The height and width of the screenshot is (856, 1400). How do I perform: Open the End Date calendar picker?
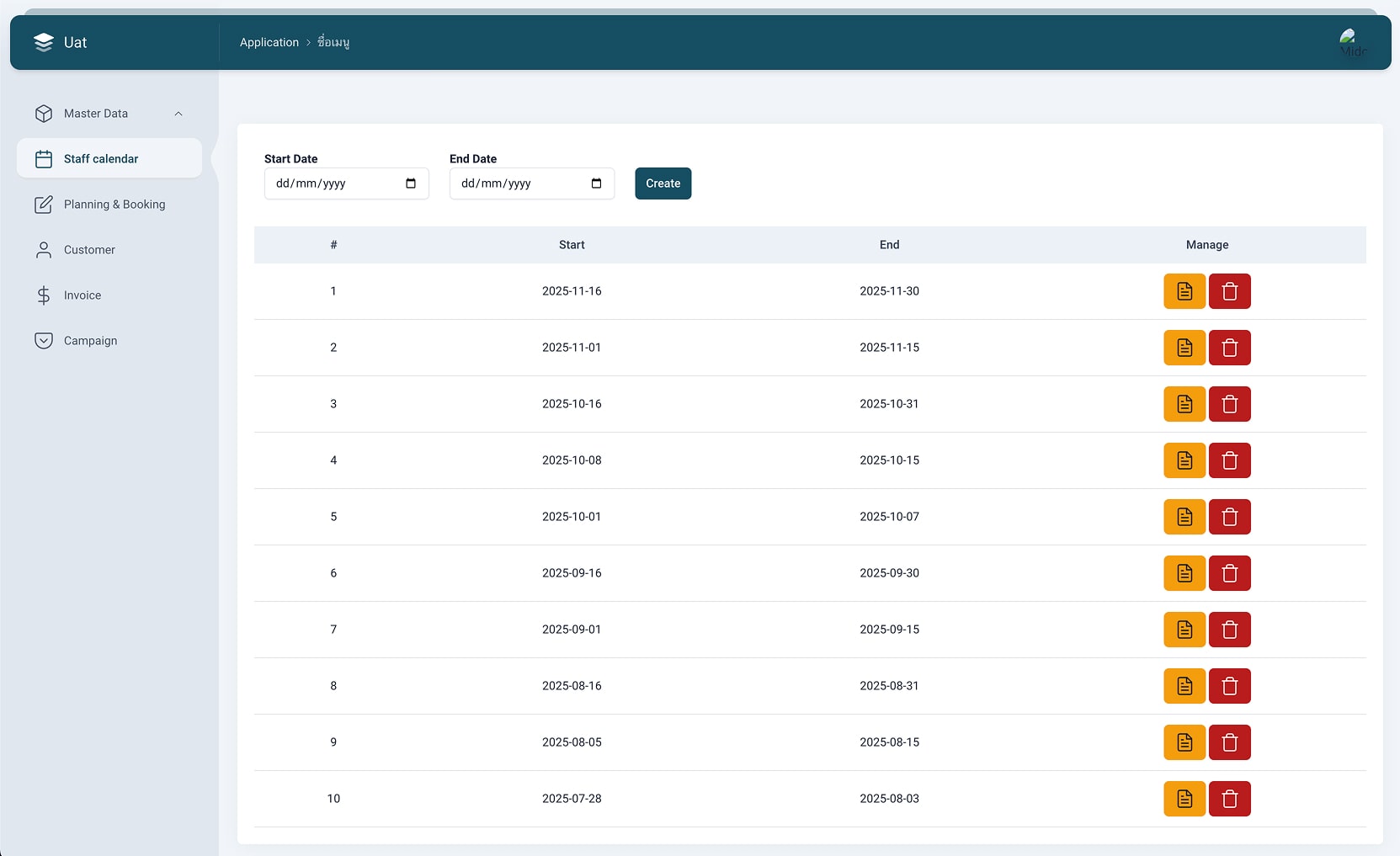point(596,183)
